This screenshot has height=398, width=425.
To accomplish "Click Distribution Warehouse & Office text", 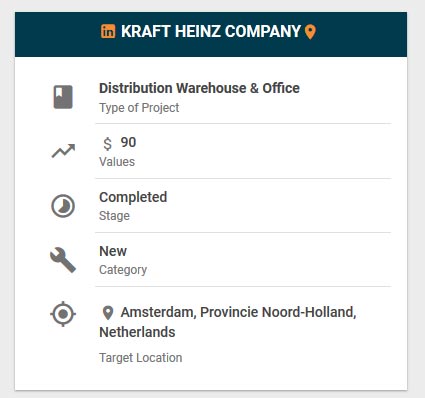I will click(199, 88).
